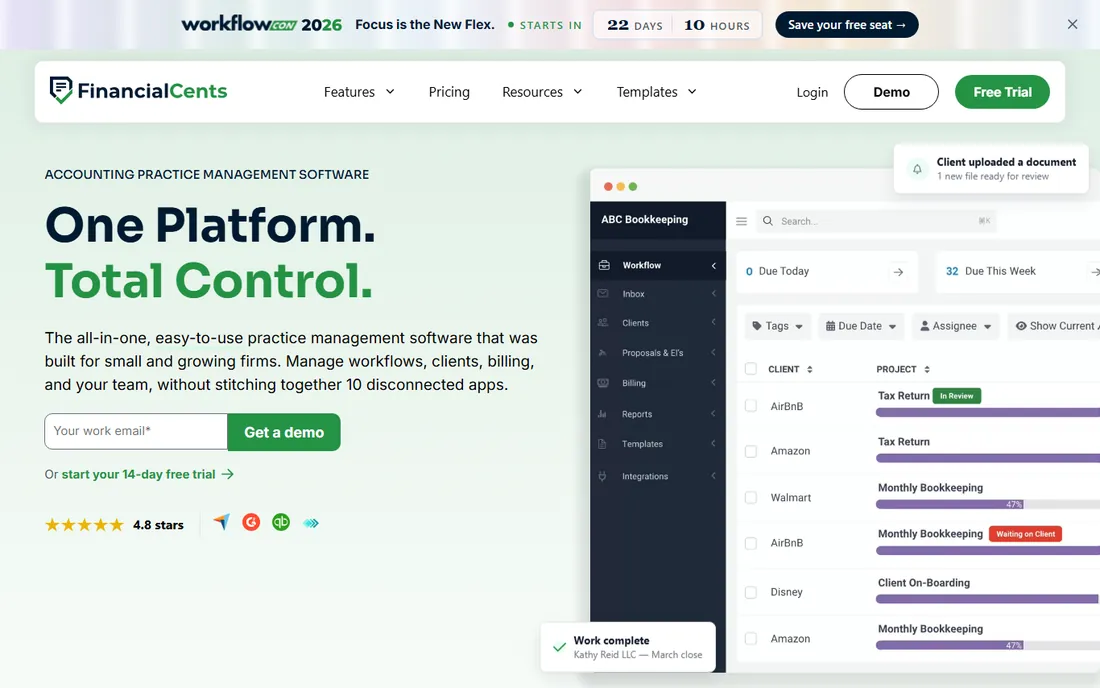Click the AirBnB Tax Return progress bar
This screenshot has height=688, width=1100.
[x=988, y=412]
